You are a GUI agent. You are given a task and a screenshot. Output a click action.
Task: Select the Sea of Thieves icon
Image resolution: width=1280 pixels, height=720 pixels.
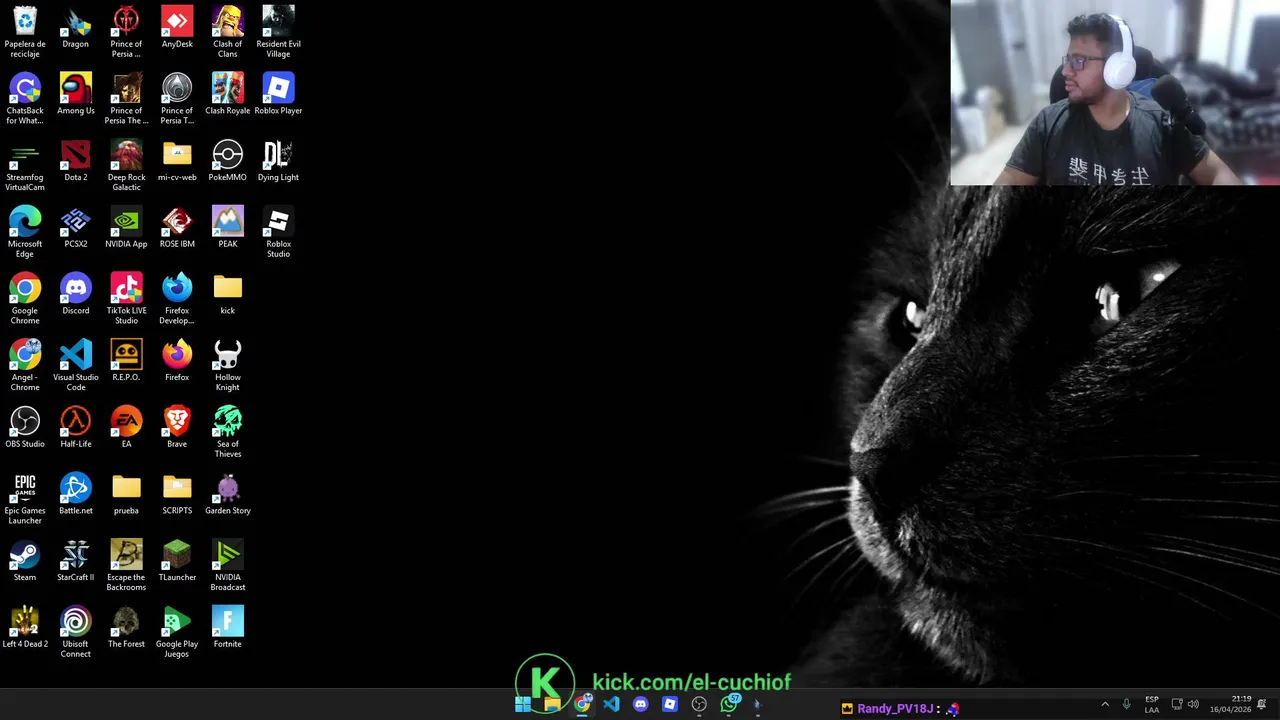(228, 432)
